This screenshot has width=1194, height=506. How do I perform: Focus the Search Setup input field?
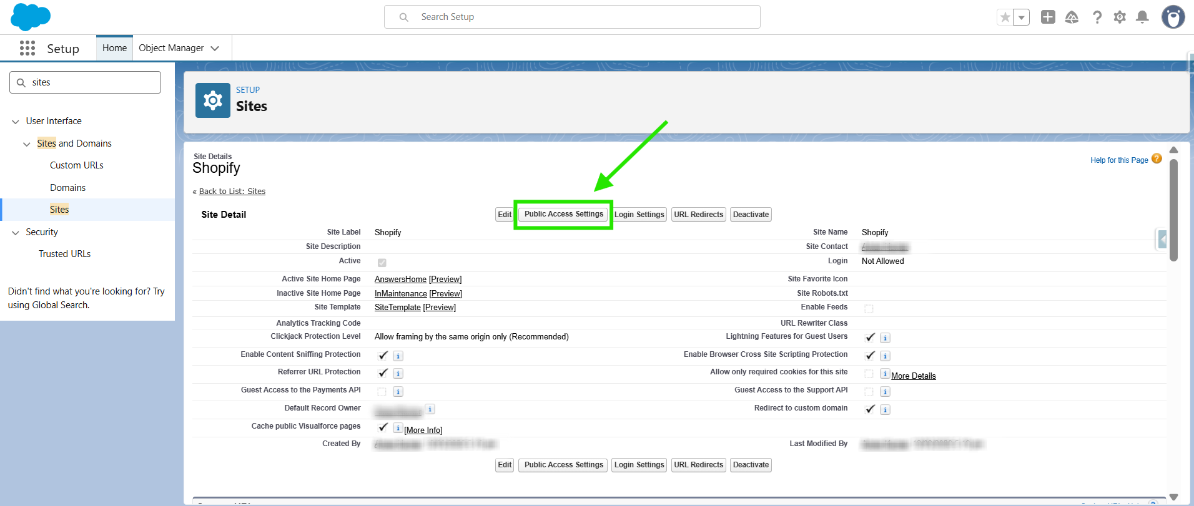[x=572, y=17]
